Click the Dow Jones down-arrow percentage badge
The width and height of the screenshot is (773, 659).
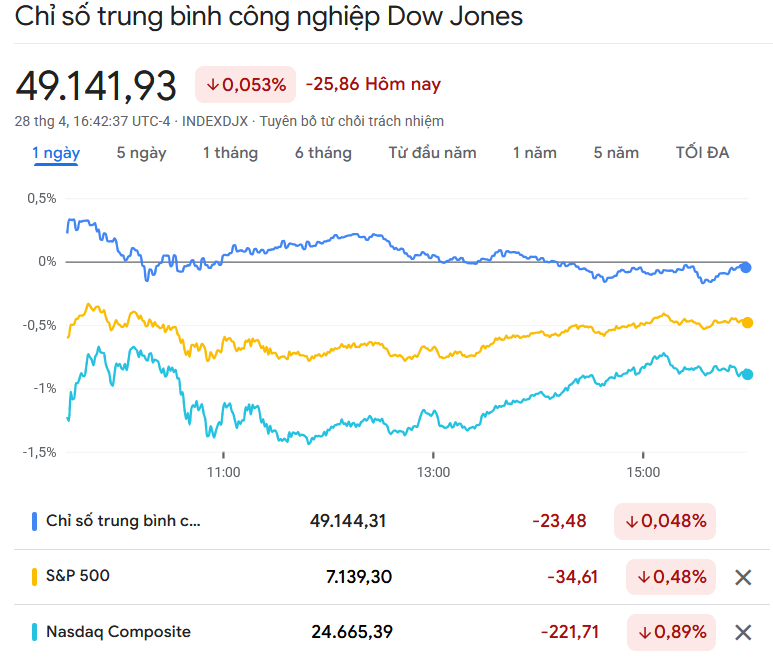(665, 521)
